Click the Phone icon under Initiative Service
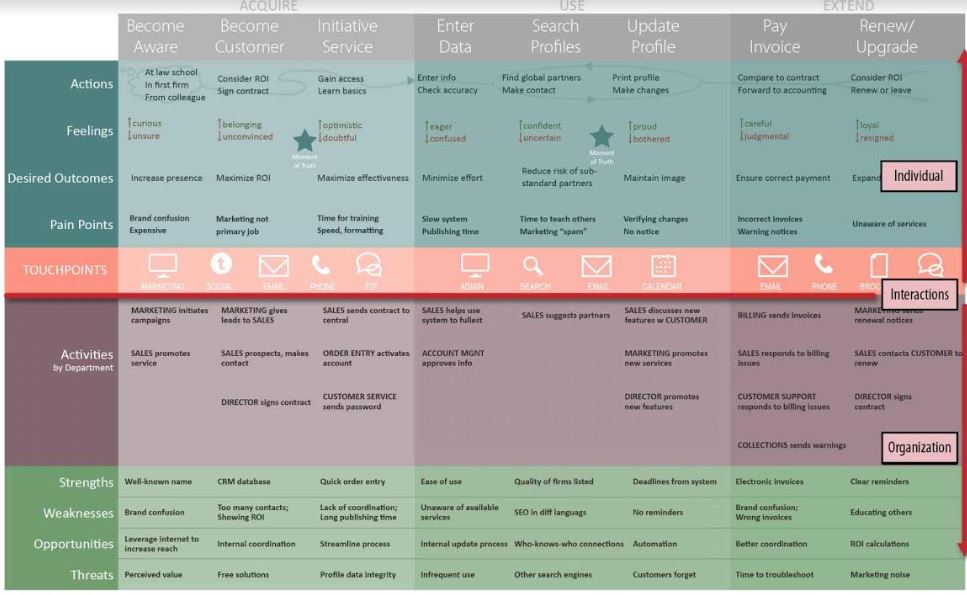Viewport: 967px width, 595px height. point(320,265)
